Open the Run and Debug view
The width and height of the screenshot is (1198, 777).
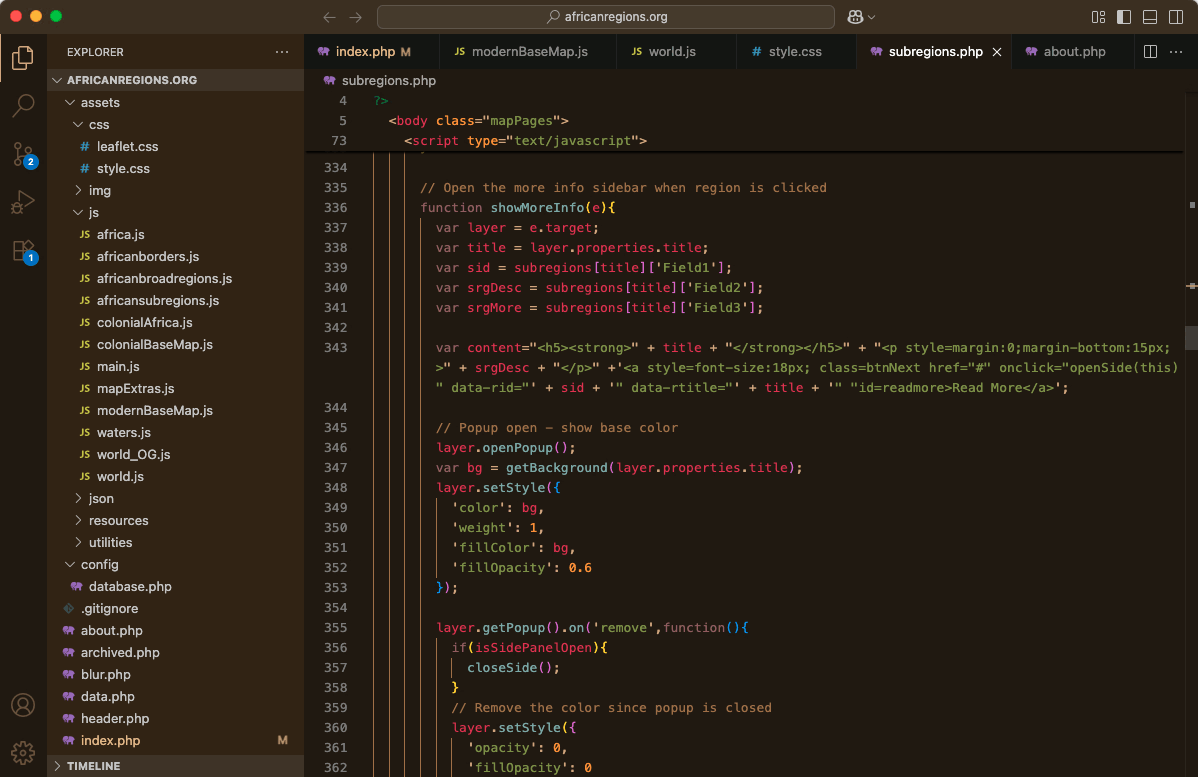(23, 203)
